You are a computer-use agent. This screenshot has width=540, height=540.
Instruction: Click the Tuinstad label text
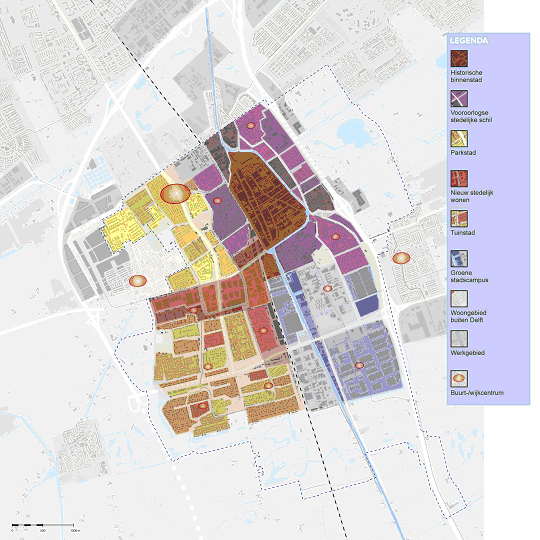(463, 233)
